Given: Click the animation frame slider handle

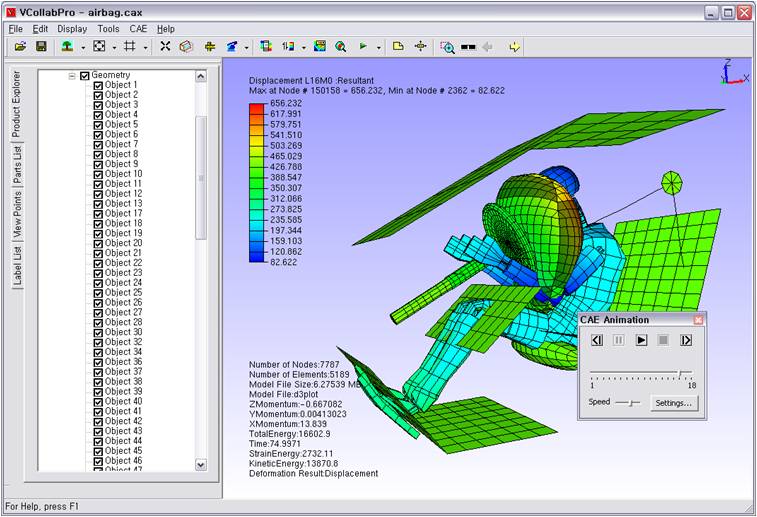Looking at the screenshot, I should point(680,374).
